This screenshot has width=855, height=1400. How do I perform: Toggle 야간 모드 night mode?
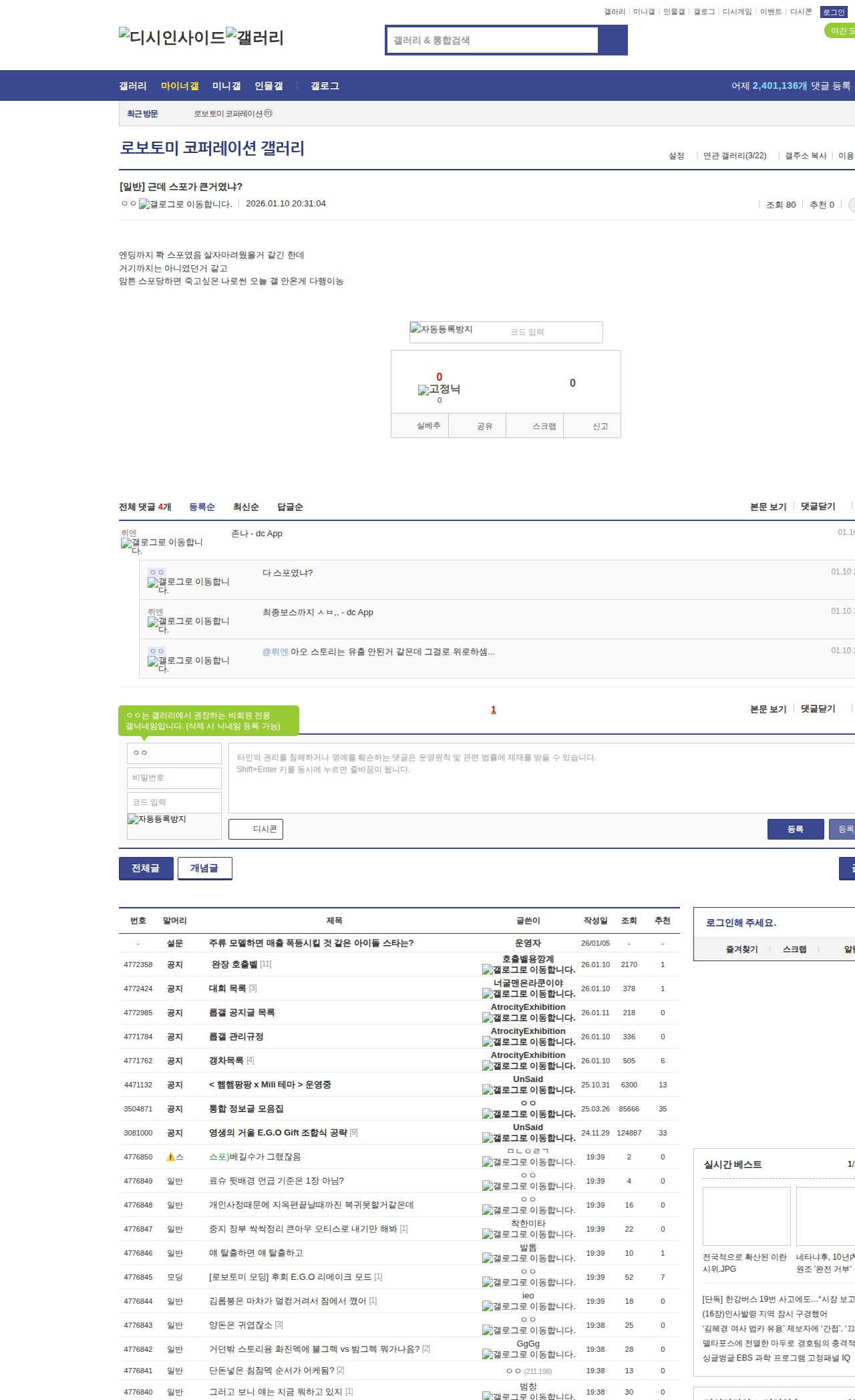click(x=840, y=31)
